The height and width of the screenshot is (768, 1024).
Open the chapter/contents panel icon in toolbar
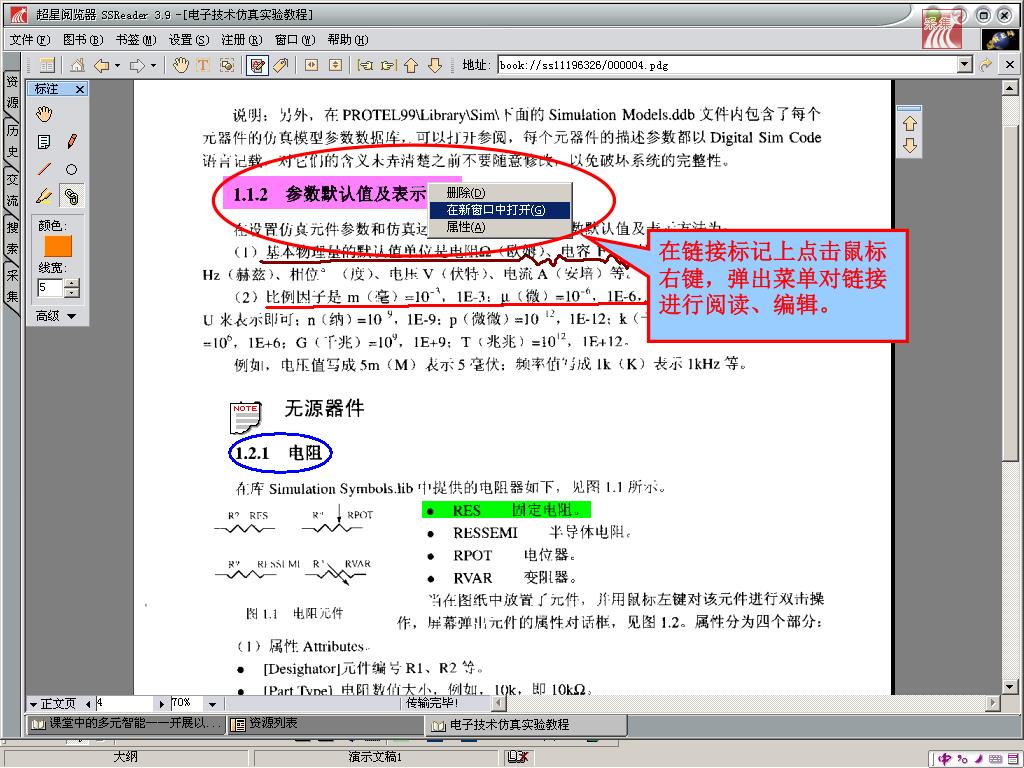pyautogui.click(x=46, y=65)
